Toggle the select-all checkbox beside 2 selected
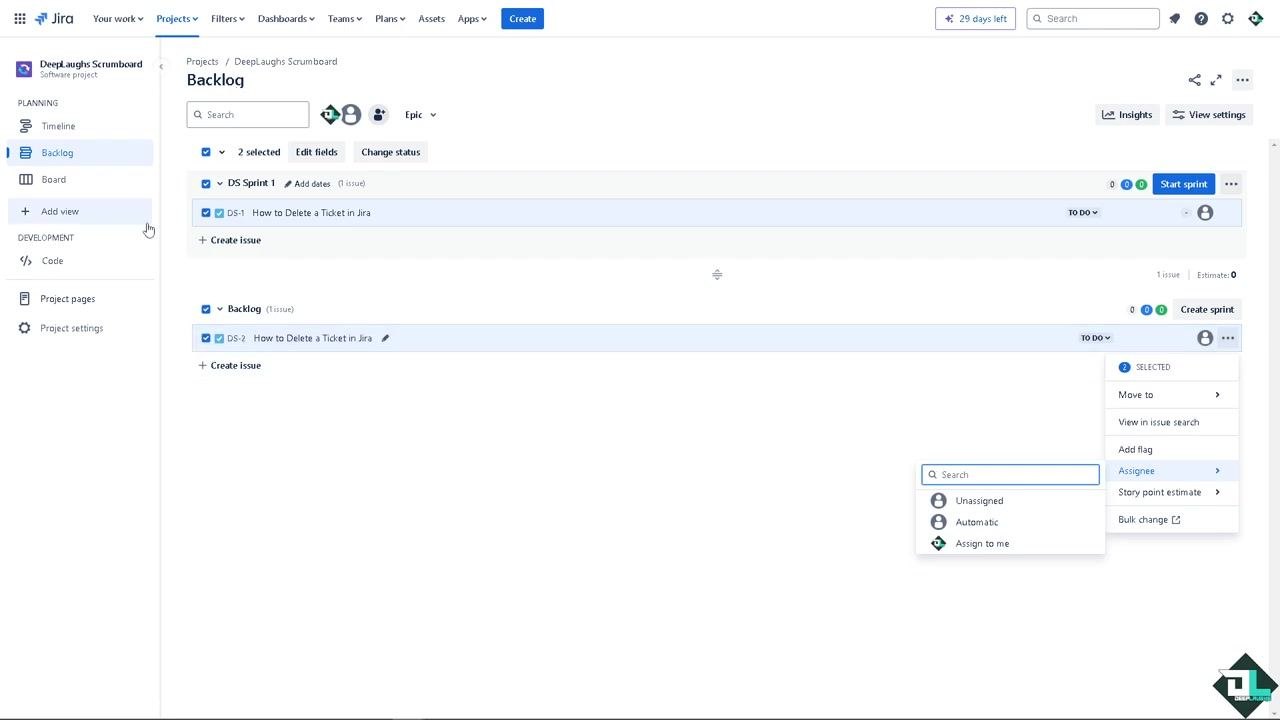 (x=206, y=152)
